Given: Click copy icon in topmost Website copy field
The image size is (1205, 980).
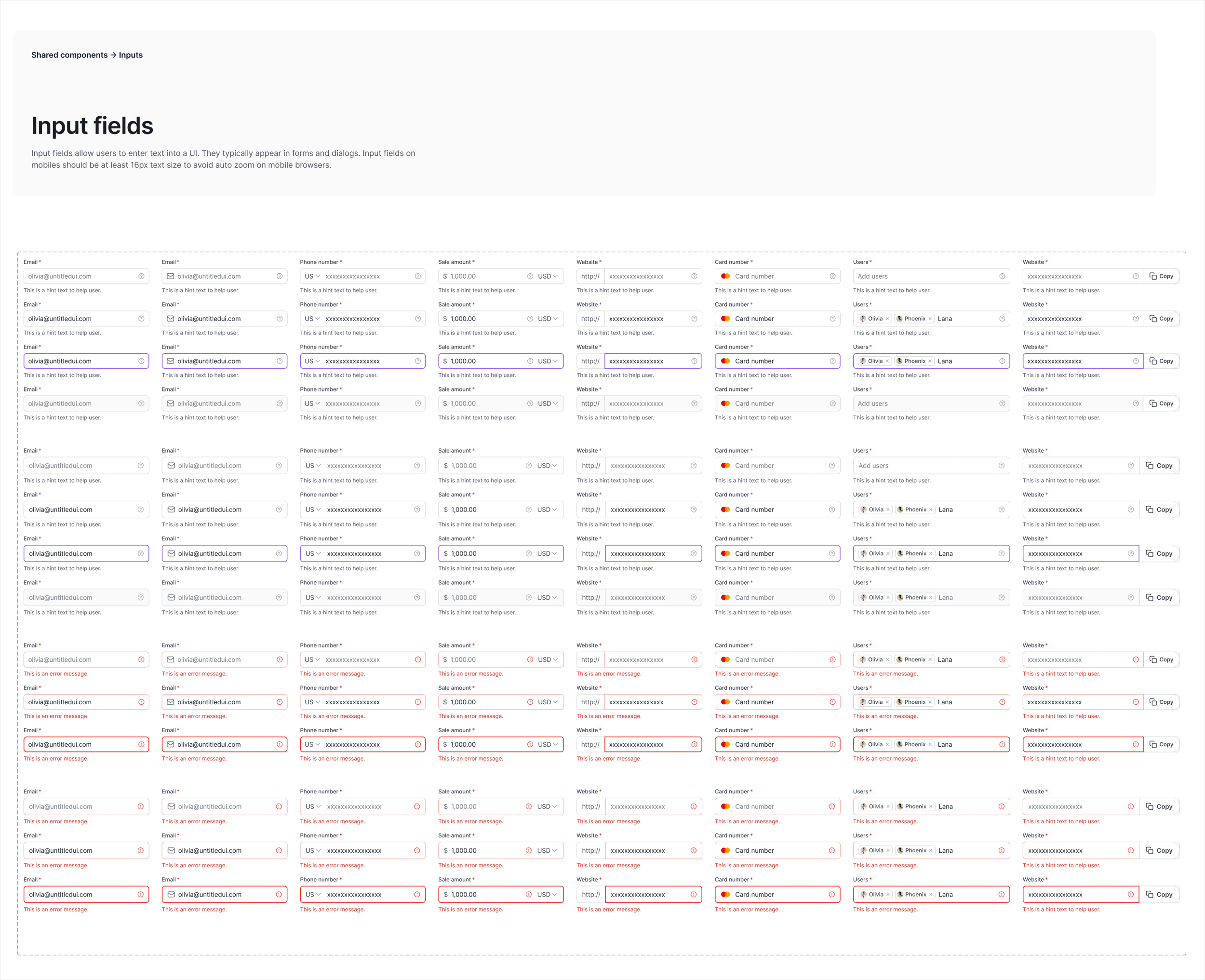Looking at the screenshot, I should [x=1153, y=276].
